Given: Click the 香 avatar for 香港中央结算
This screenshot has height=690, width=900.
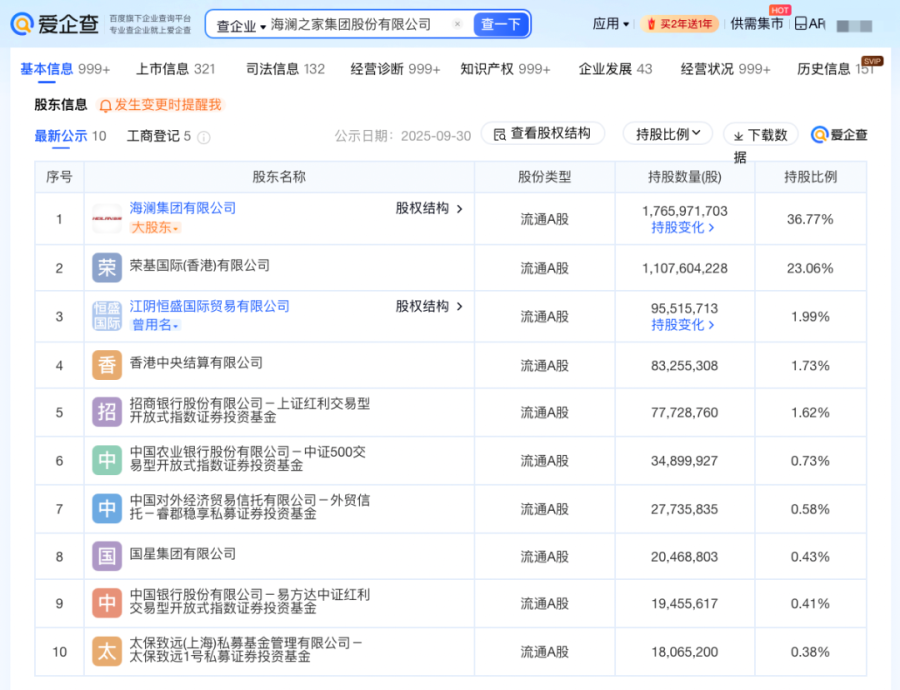Looking at the screenshot, I should pos(107,364).
